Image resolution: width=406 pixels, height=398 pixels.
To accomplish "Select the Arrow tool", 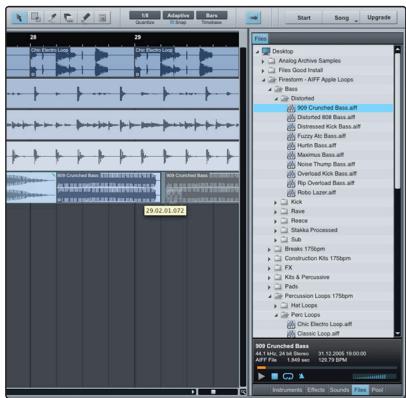I will pos(19,17).
